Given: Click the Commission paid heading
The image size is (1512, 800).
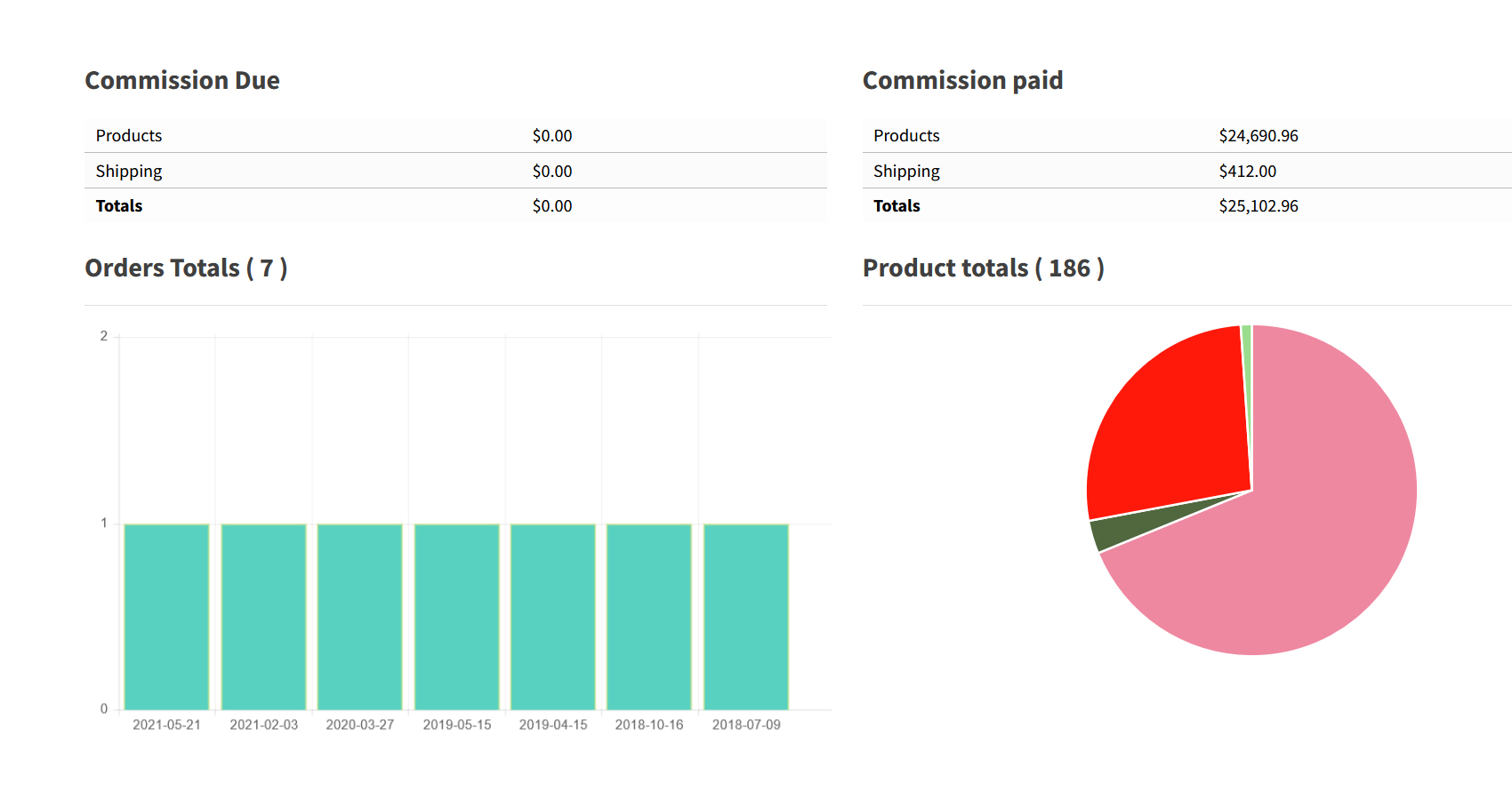Looking at the screenshot, I should point(962,80).
